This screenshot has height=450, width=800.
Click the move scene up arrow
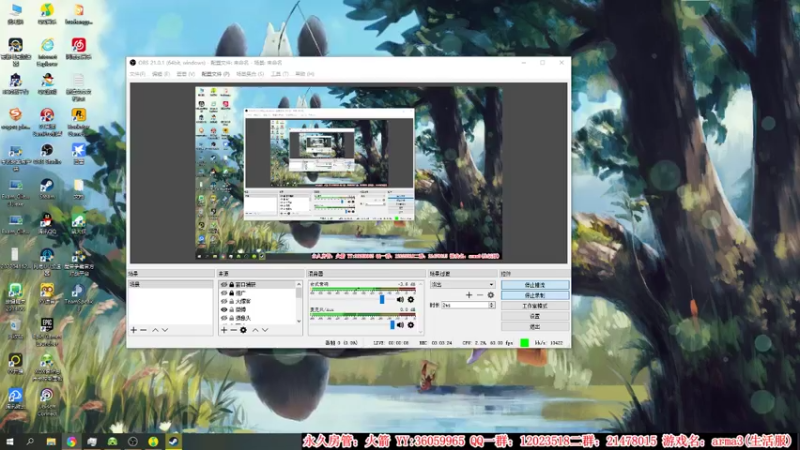155,330
